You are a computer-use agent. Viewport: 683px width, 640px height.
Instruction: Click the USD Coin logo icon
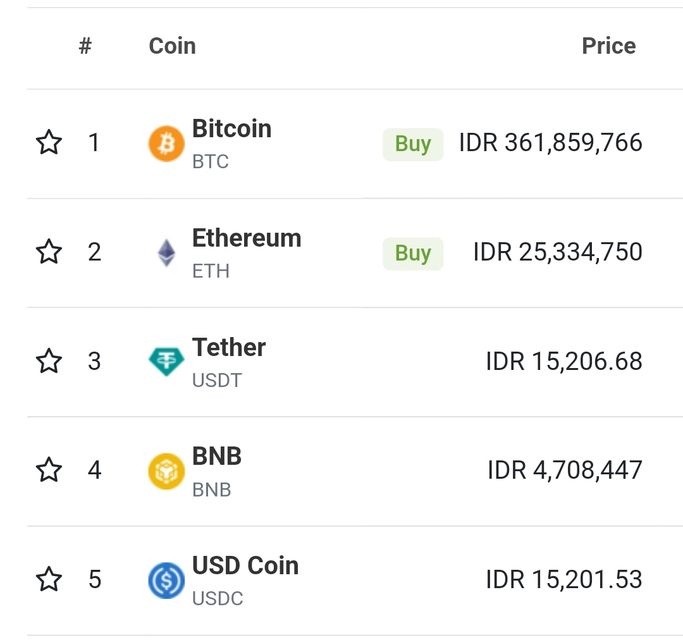[x=166, y=580]
